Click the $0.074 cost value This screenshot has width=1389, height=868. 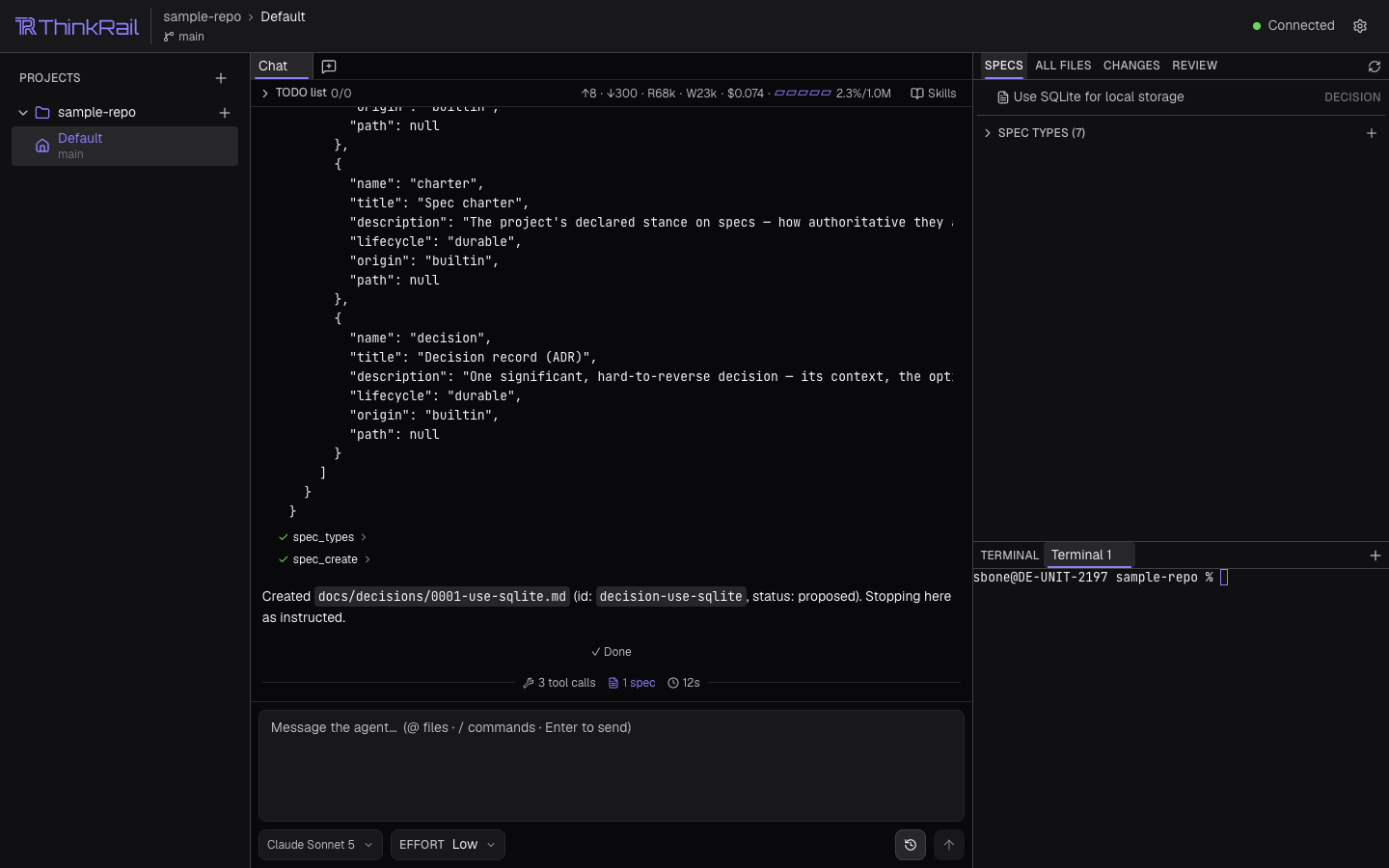point(745,94)
